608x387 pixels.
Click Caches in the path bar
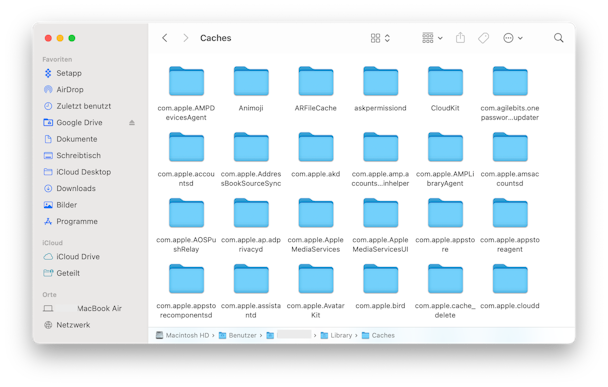pyautogui.click(x=378, y=335)
